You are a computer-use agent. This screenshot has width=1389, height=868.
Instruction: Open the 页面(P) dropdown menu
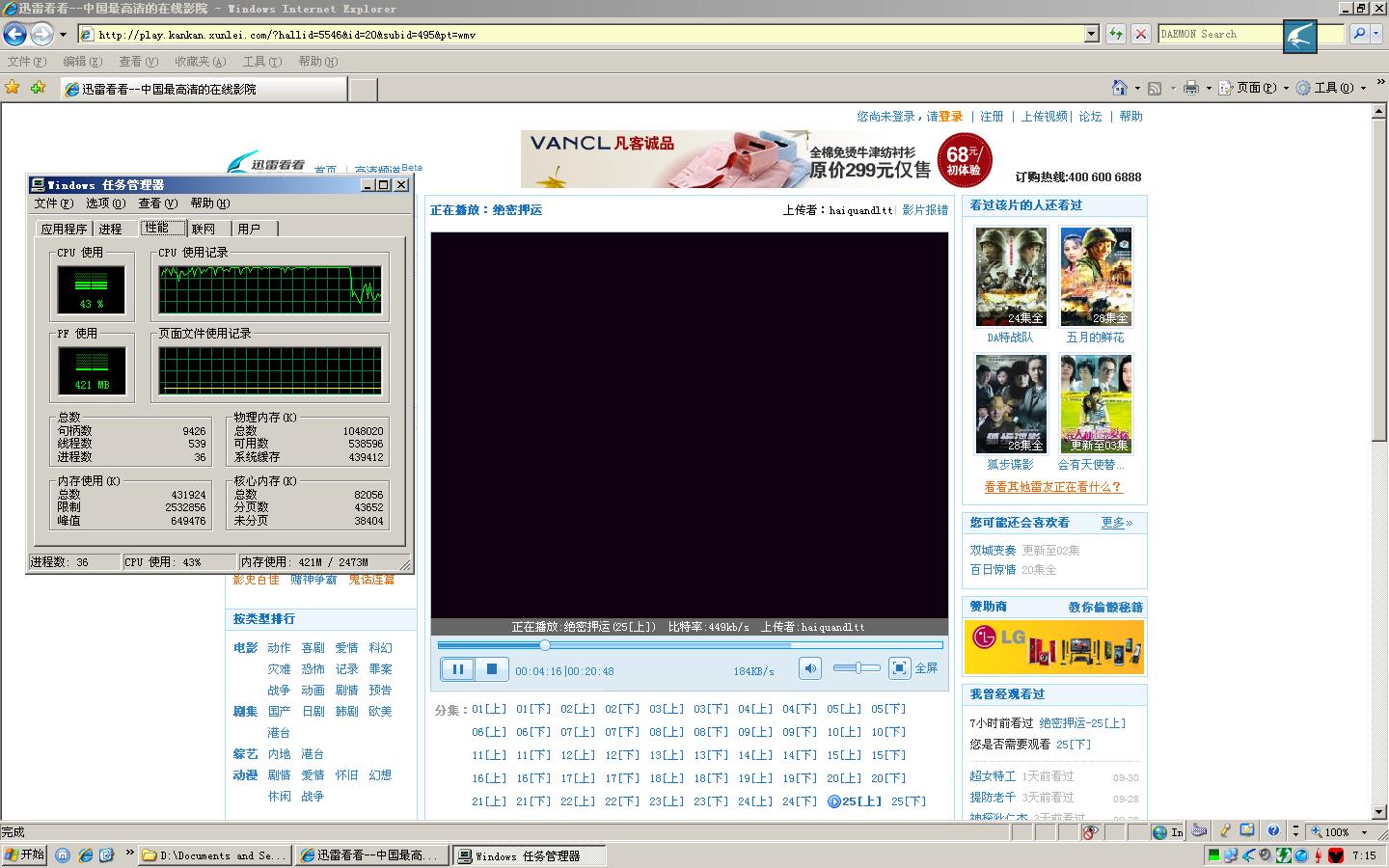tap(1253, 88)
